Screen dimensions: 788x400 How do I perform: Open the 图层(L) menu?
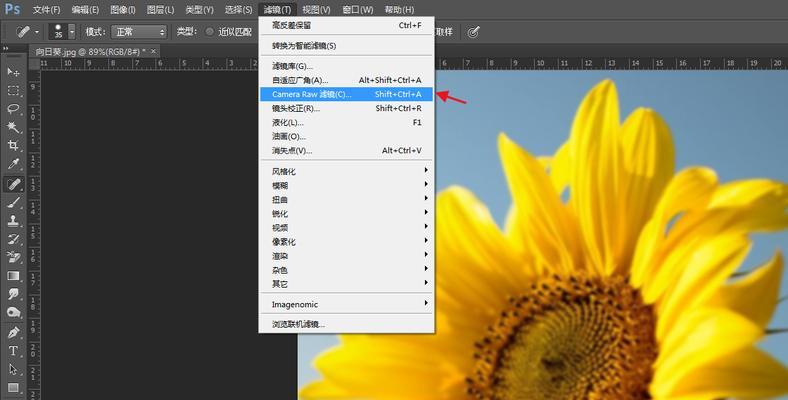coord(161,10)
